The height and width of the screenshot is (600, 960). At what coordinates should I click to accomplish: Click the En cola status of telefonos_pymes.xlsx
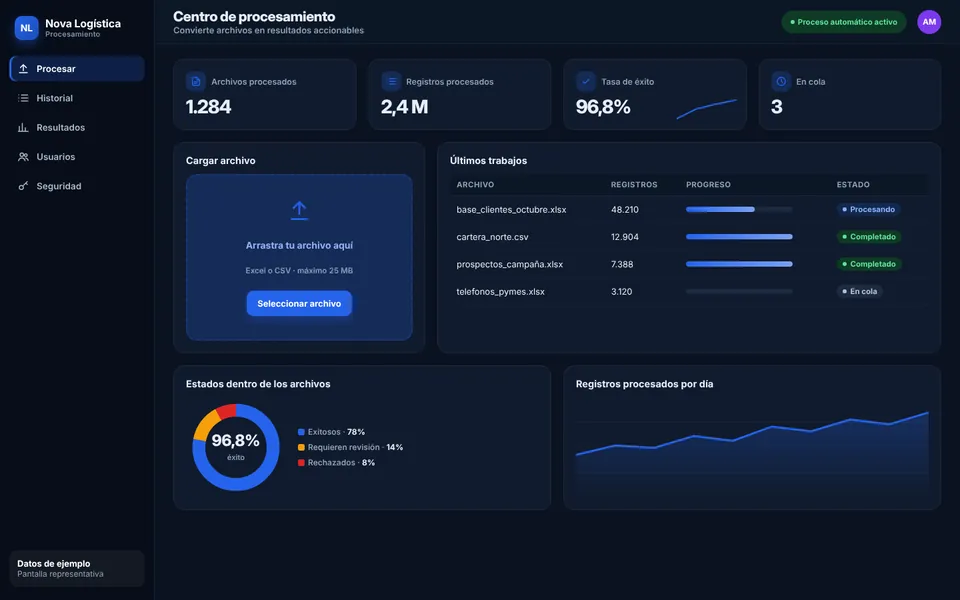[x=860, y=291]
